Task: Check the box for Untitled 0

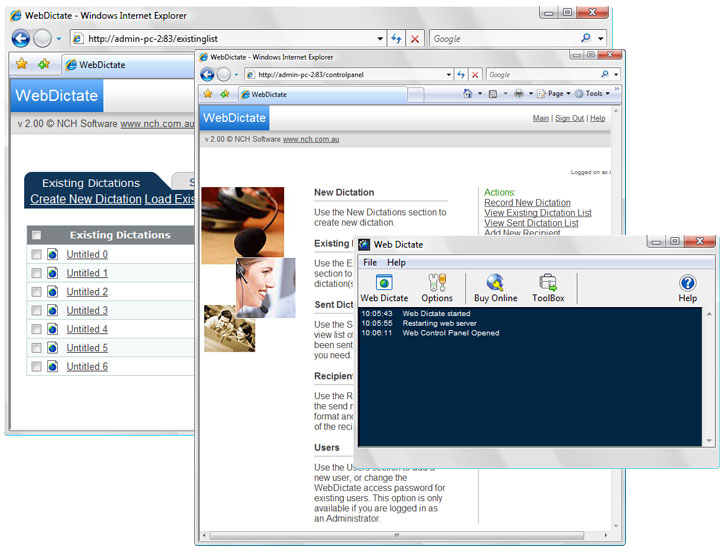Action: point(36,254)
